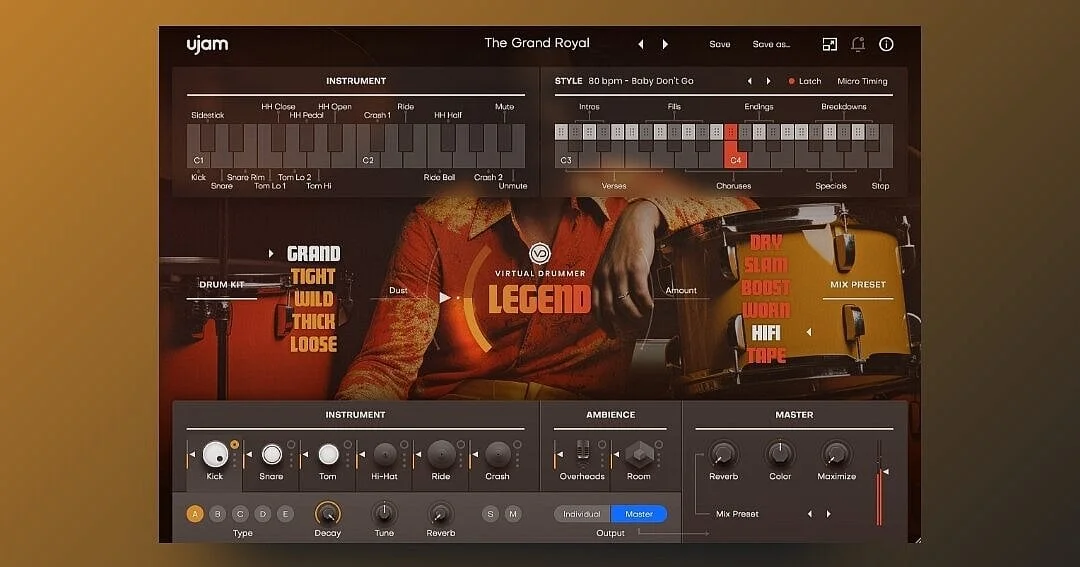Image resolution: width=1080 pixels, height=567 pixels.
Task: Select the Room ambience cube icon
Action: coord(638,455)
